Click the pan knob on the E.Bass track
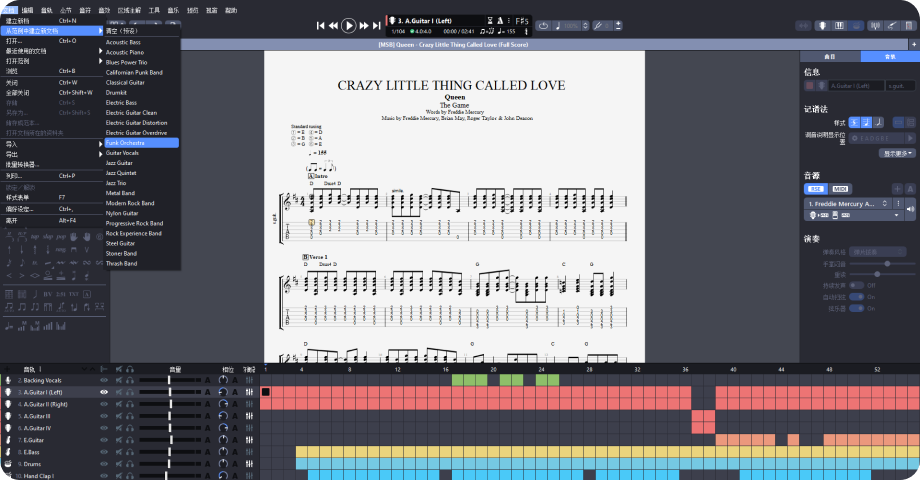 (x=223, y=452)
